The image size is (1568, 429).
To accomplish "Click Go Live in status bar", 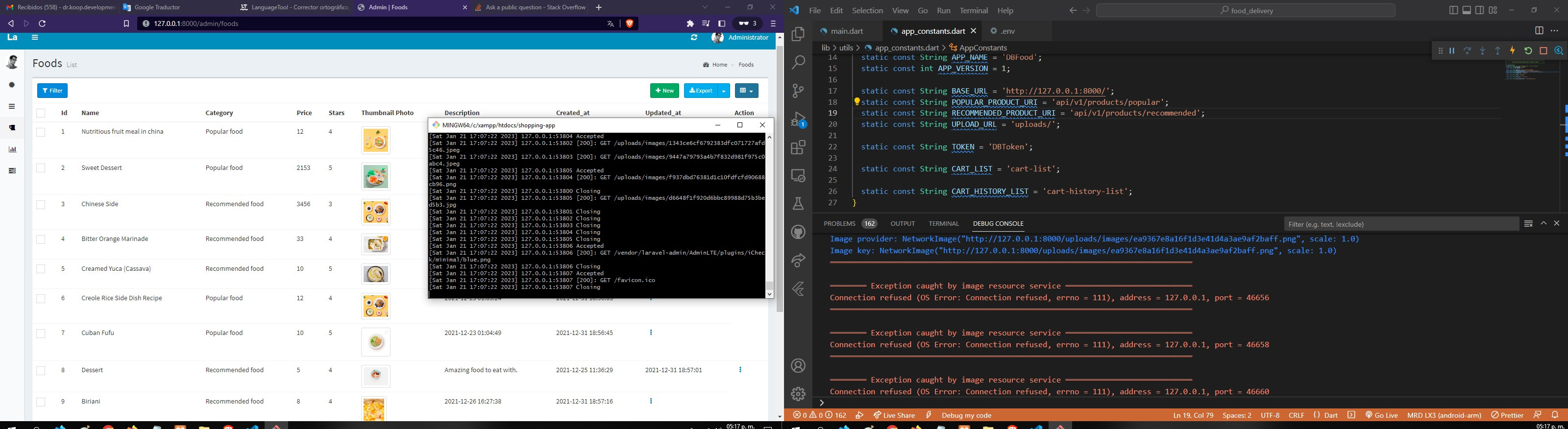I will (1382, 415).
